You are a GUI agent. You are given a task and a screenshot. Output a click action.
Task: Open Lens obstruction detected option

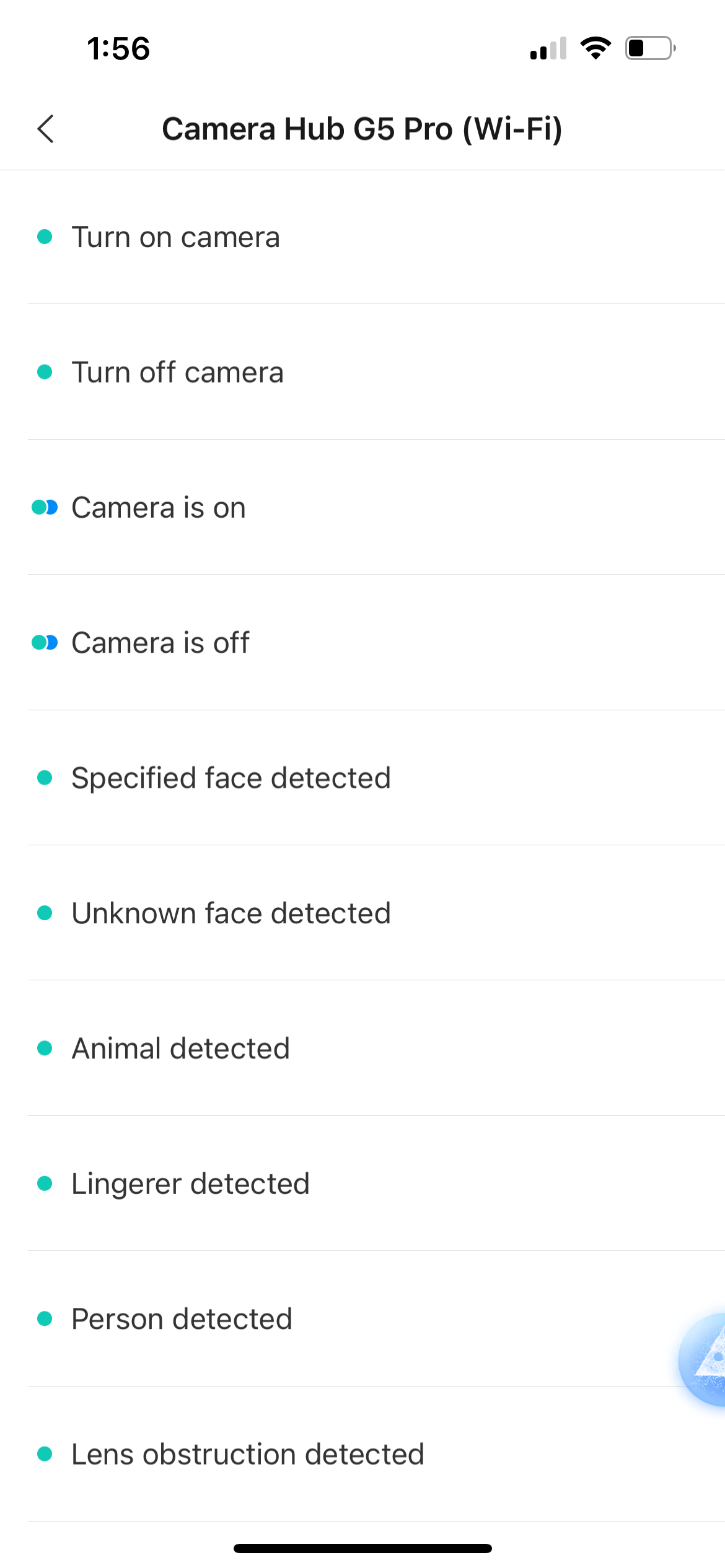(248, 1454)
